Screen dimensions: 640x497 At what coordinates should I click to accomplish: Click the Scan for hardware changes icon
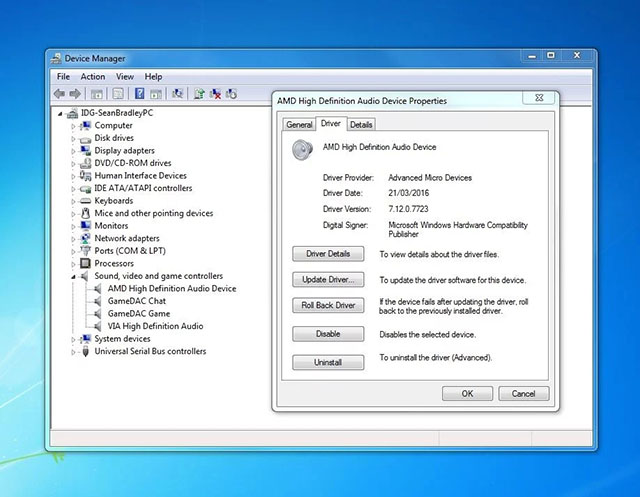[177, 94]
